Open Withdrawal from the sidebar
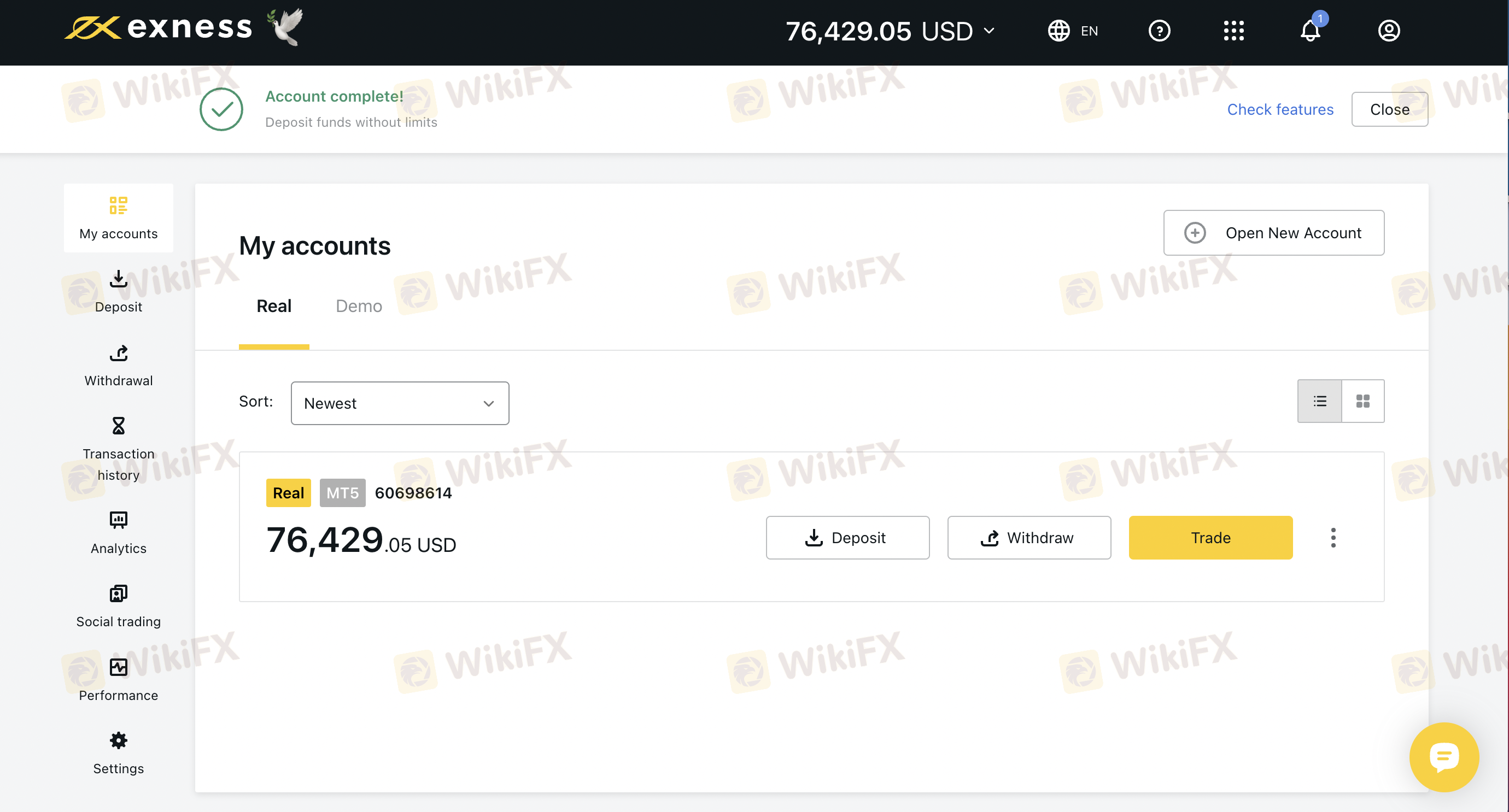Screen dimensions: 1509x812 click(118, 366)
